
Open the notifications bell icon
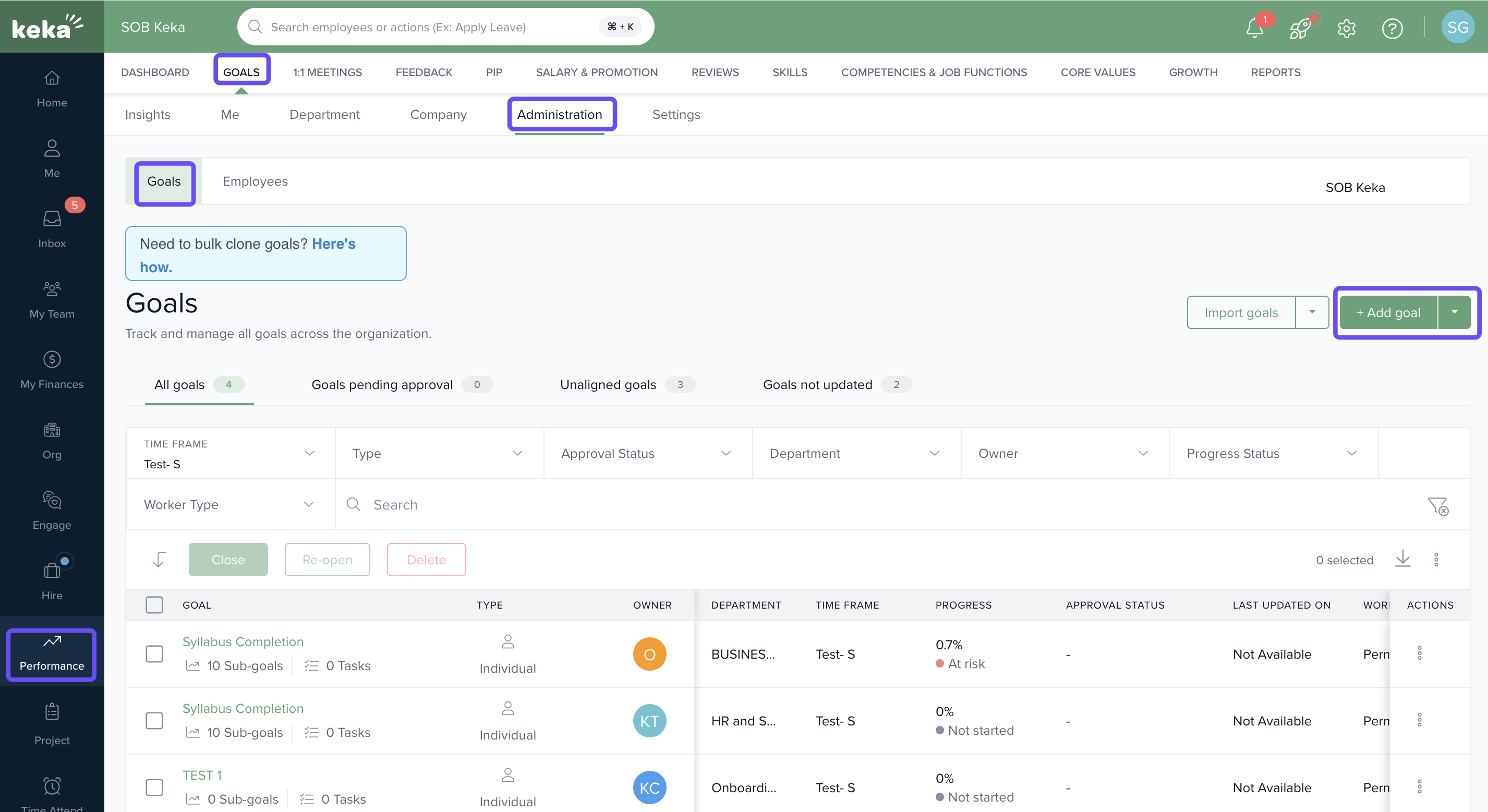point(1254,28)
